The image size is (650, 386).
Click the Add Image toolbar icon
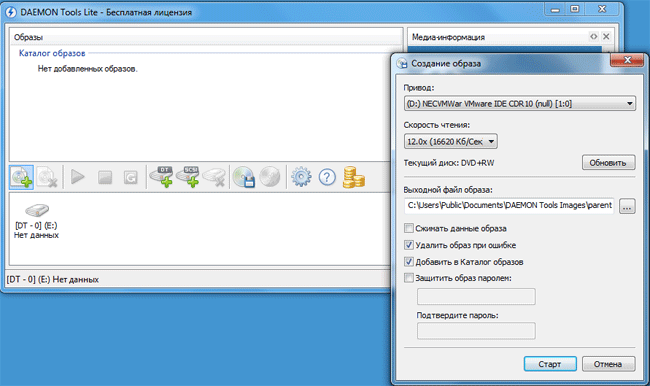(22, 177)
